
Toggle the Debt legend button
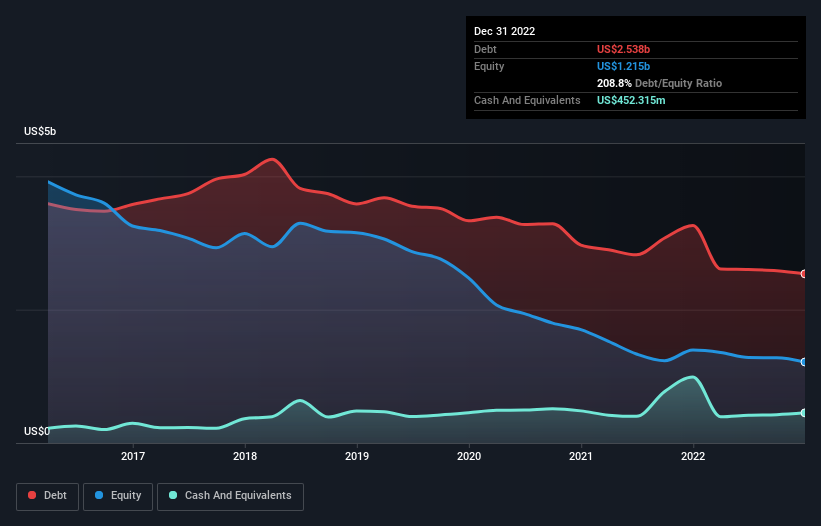click(x=48, y=496)
